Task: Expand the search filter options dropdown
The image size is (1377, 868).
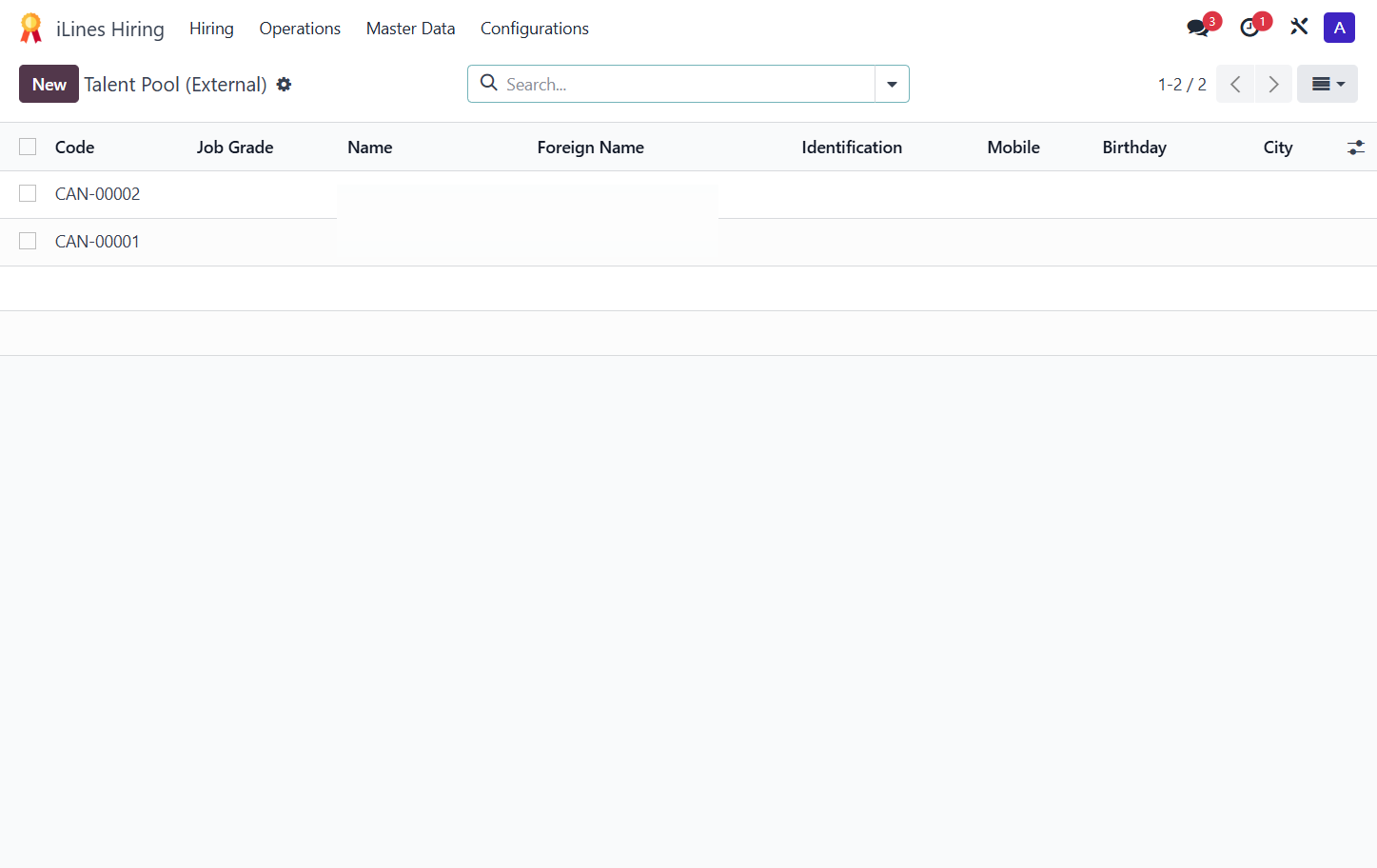Action: point(892,84)
